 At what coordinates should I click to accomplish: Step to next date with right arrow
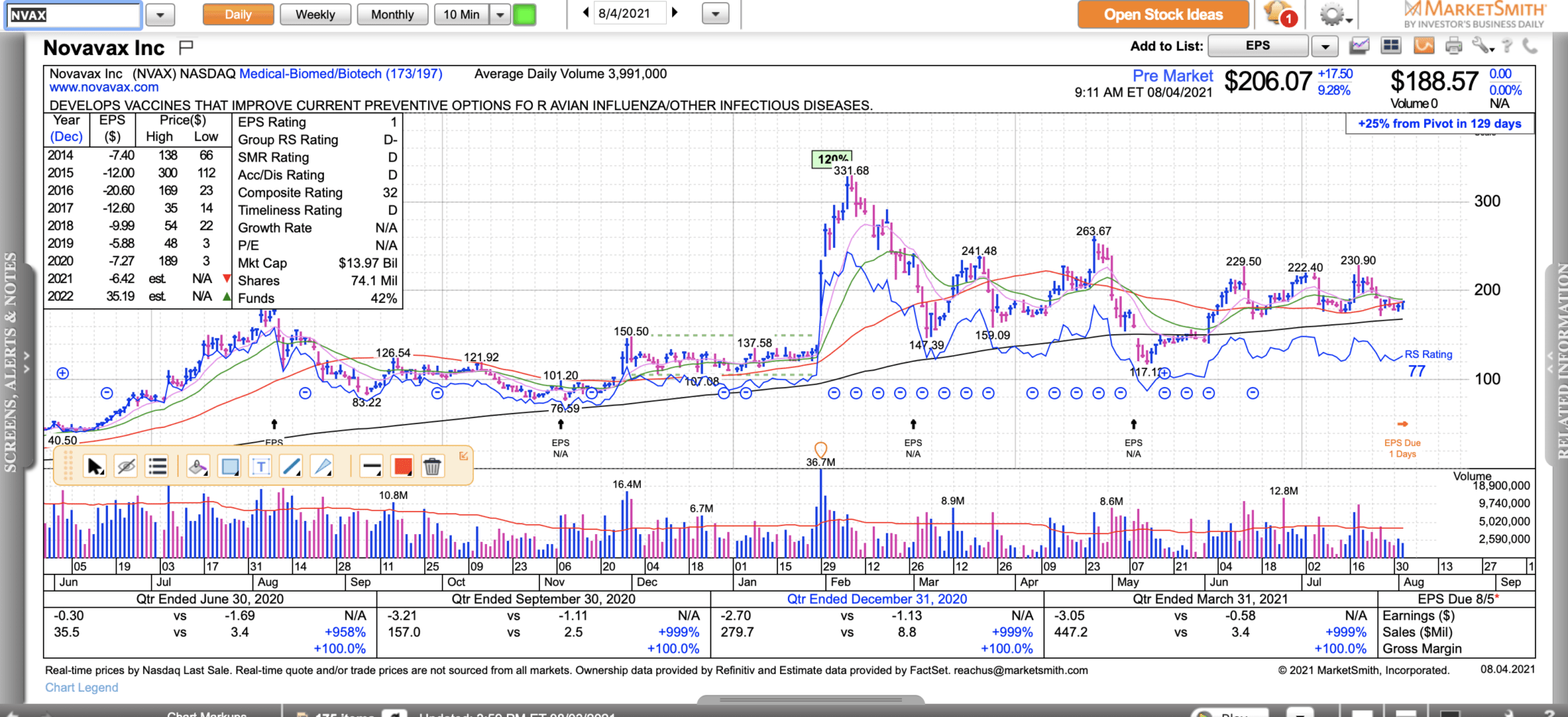675,13
